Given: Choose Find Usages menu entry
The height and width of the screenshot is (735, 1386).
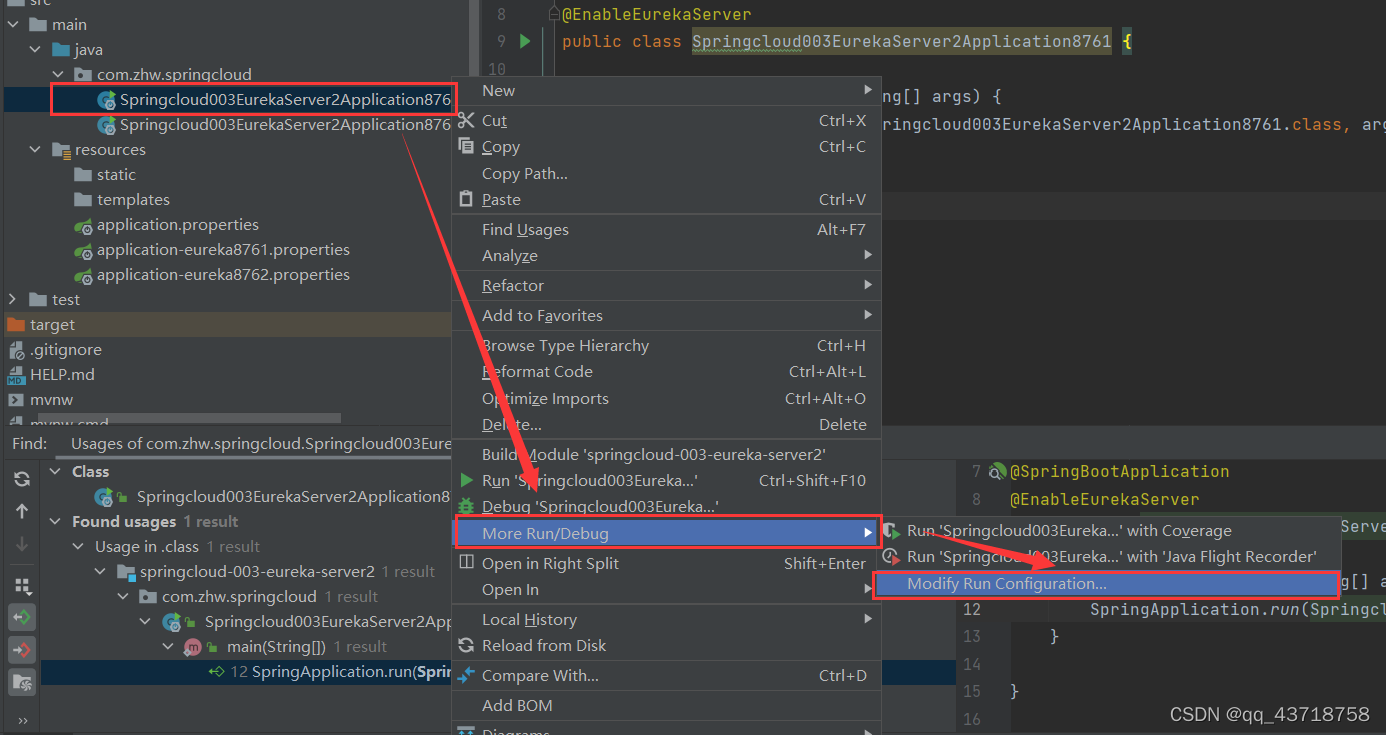Looking at the screenshot, I should click(666, 229).
